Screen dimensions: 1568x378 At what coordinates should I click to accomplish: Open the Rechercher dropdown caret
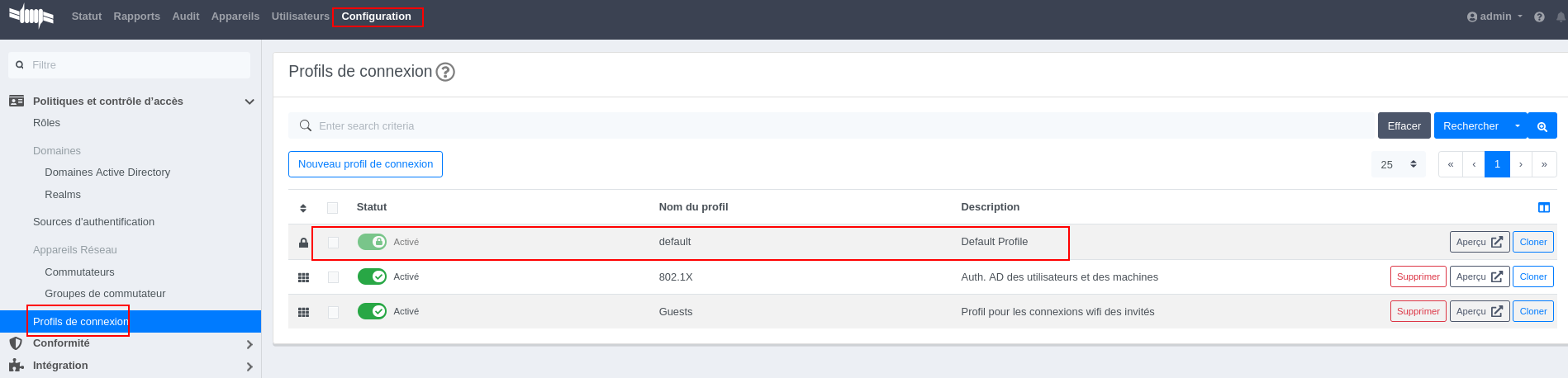pyautogui.click(x=1517, y=125)
